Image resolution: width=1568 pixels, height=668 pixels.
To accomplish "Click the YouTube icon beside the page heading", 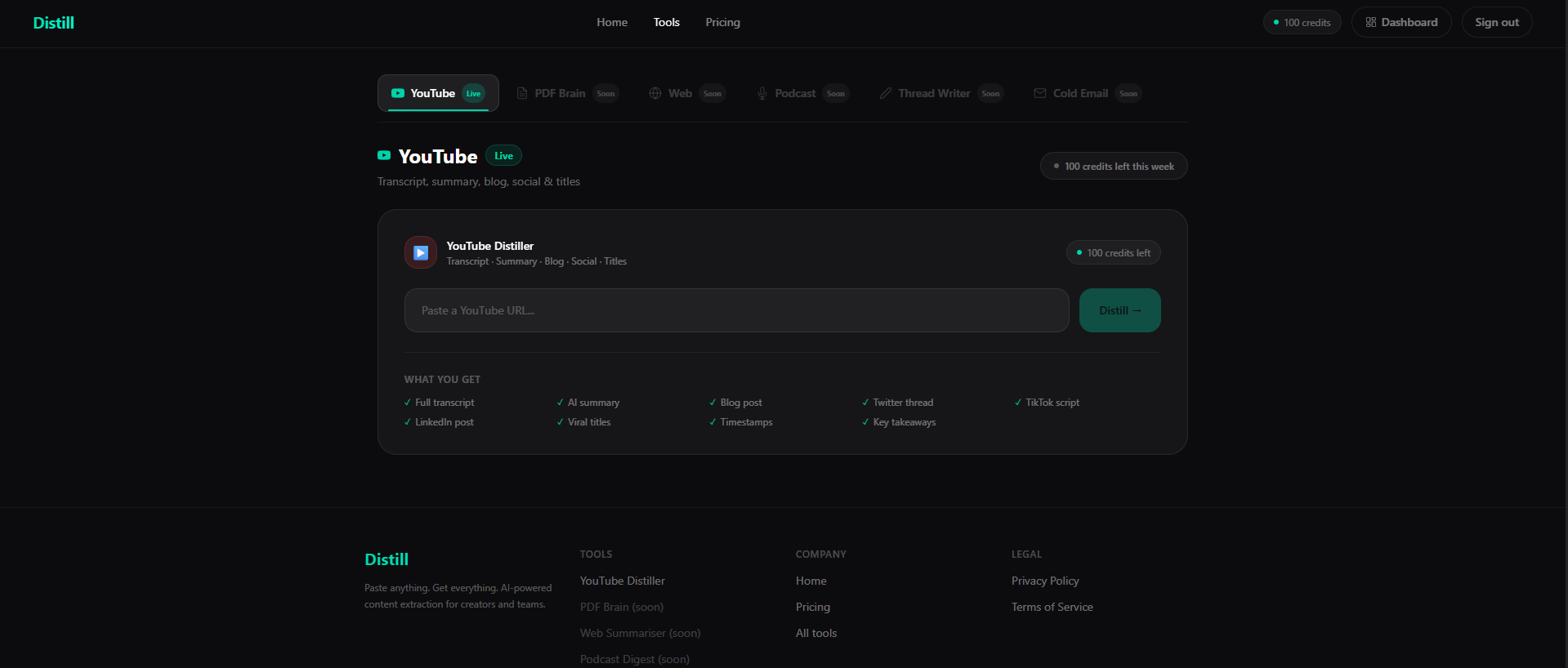I will [x=384, y=155].
